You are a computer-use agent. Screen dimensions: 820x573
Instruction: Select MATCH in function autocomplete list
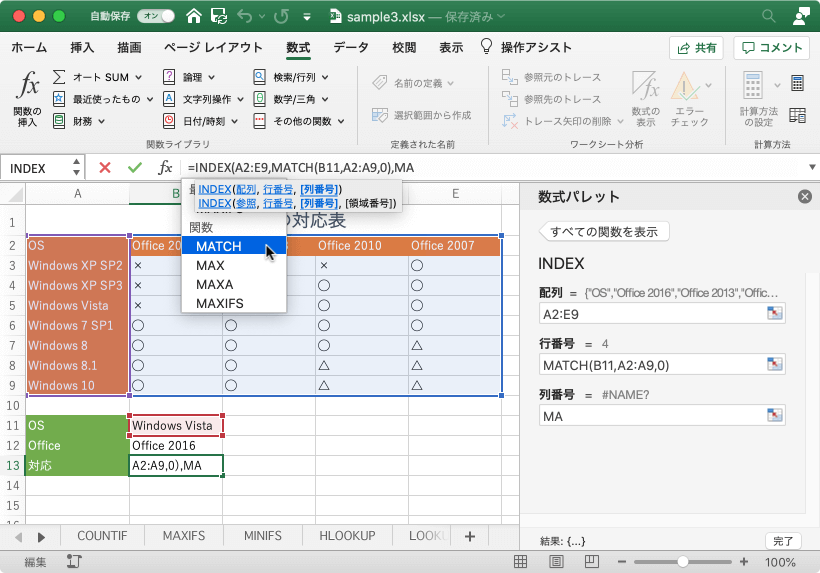pos(234,246)
